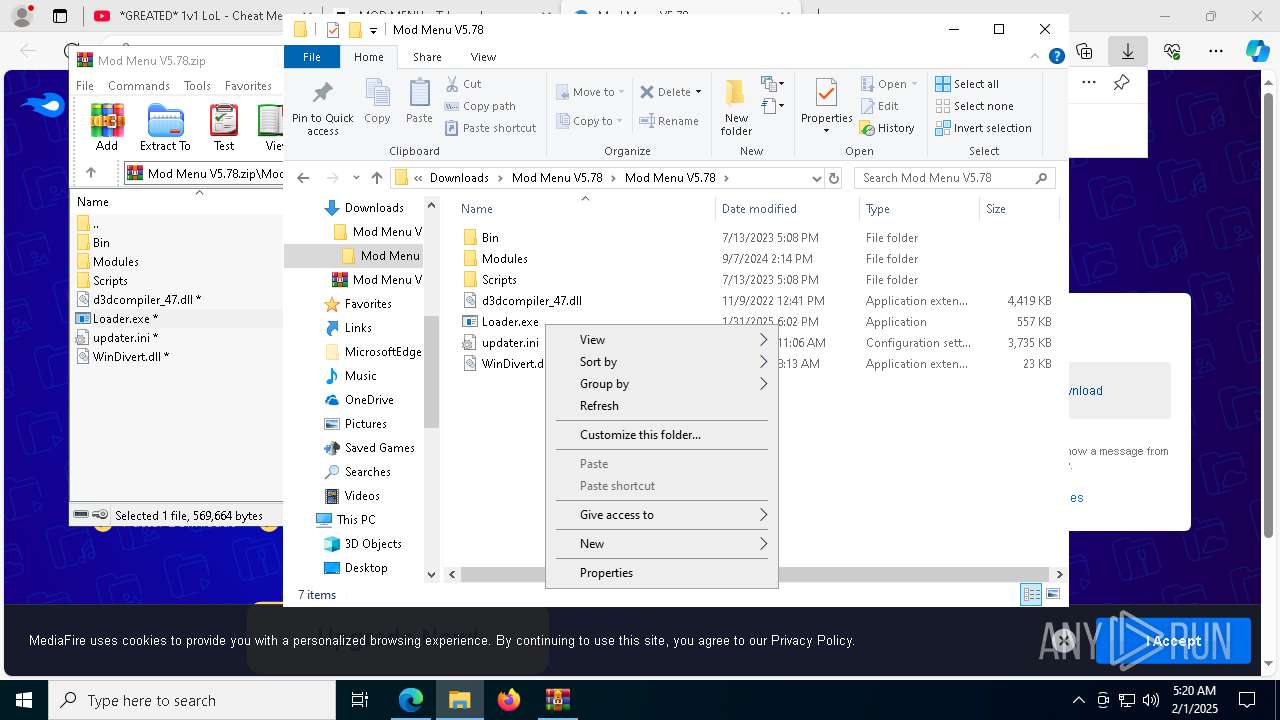Viewport: 1280px width, 720px height.
Task: Create a New folder from ribbon
Action: pos(736,107)
